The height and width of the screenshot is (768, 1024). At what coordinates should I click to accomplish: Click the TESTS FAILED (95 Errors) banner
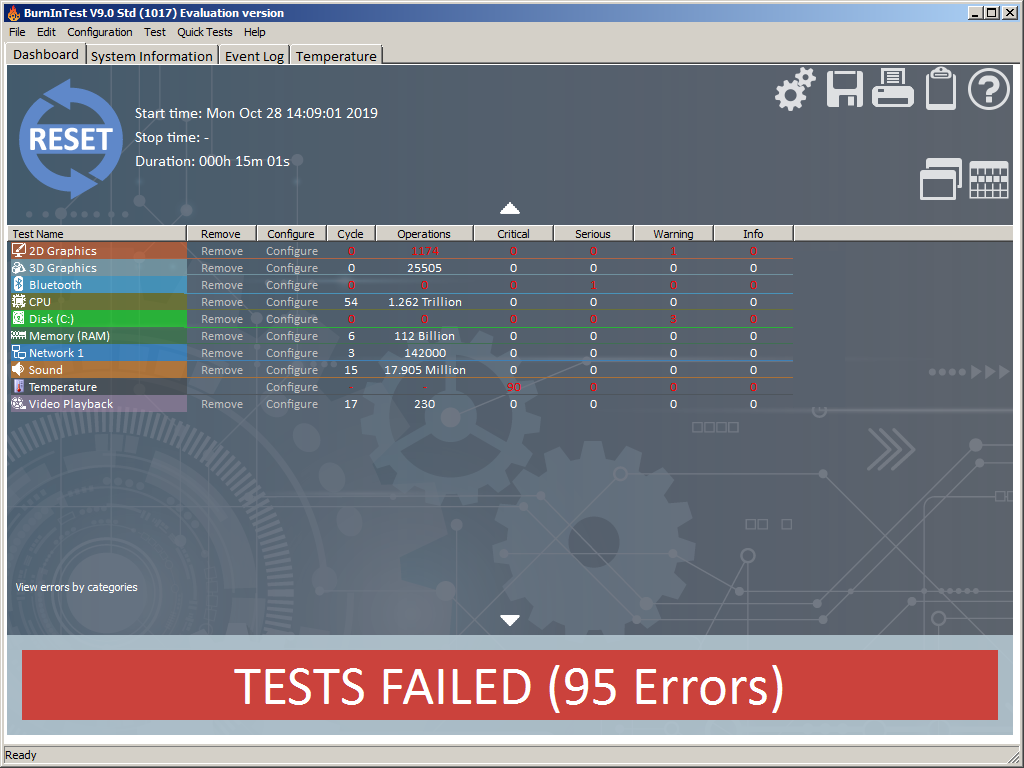[510, 685]
